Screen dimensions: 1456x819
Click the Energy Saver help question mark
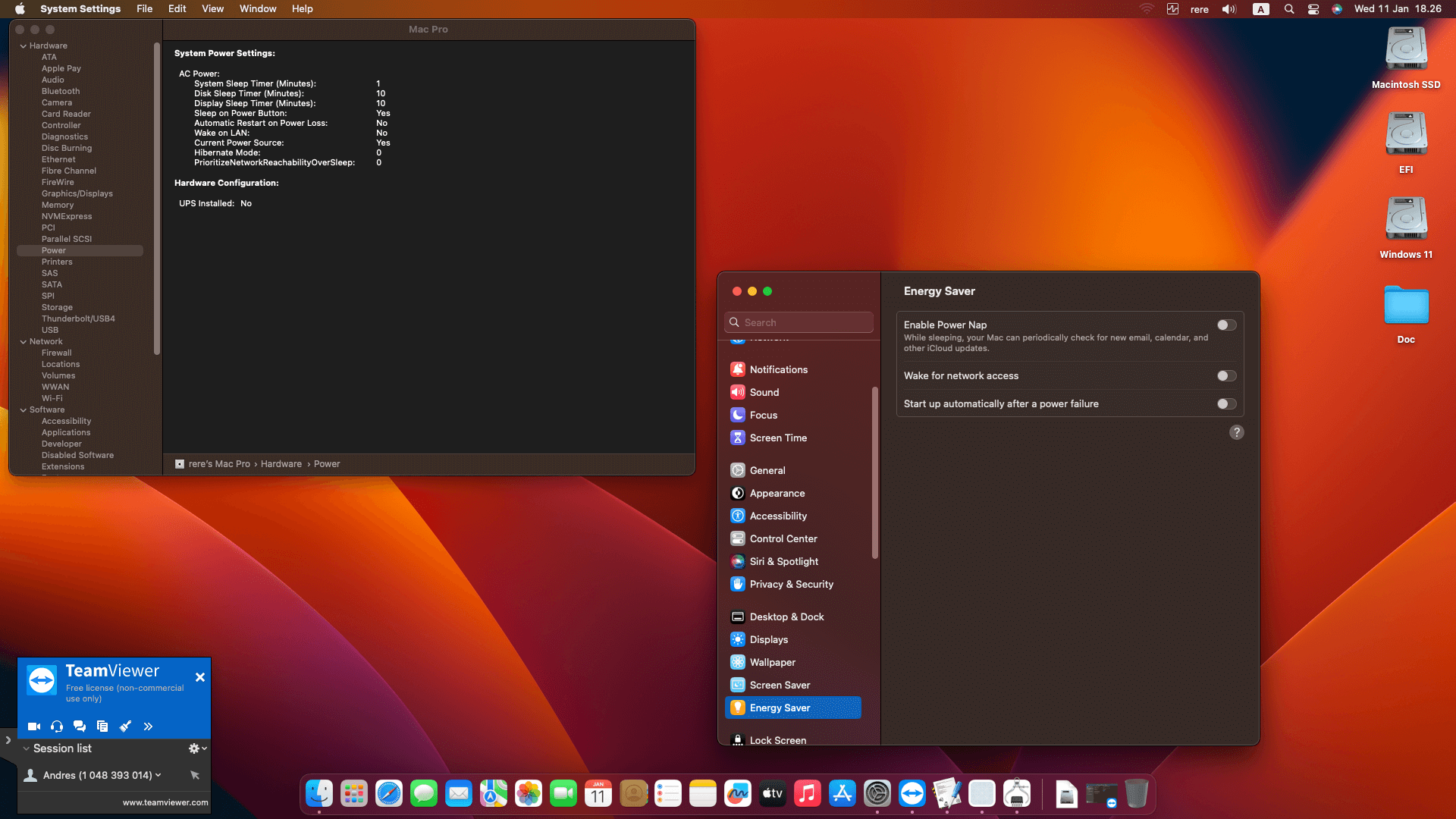point(1236,432)
